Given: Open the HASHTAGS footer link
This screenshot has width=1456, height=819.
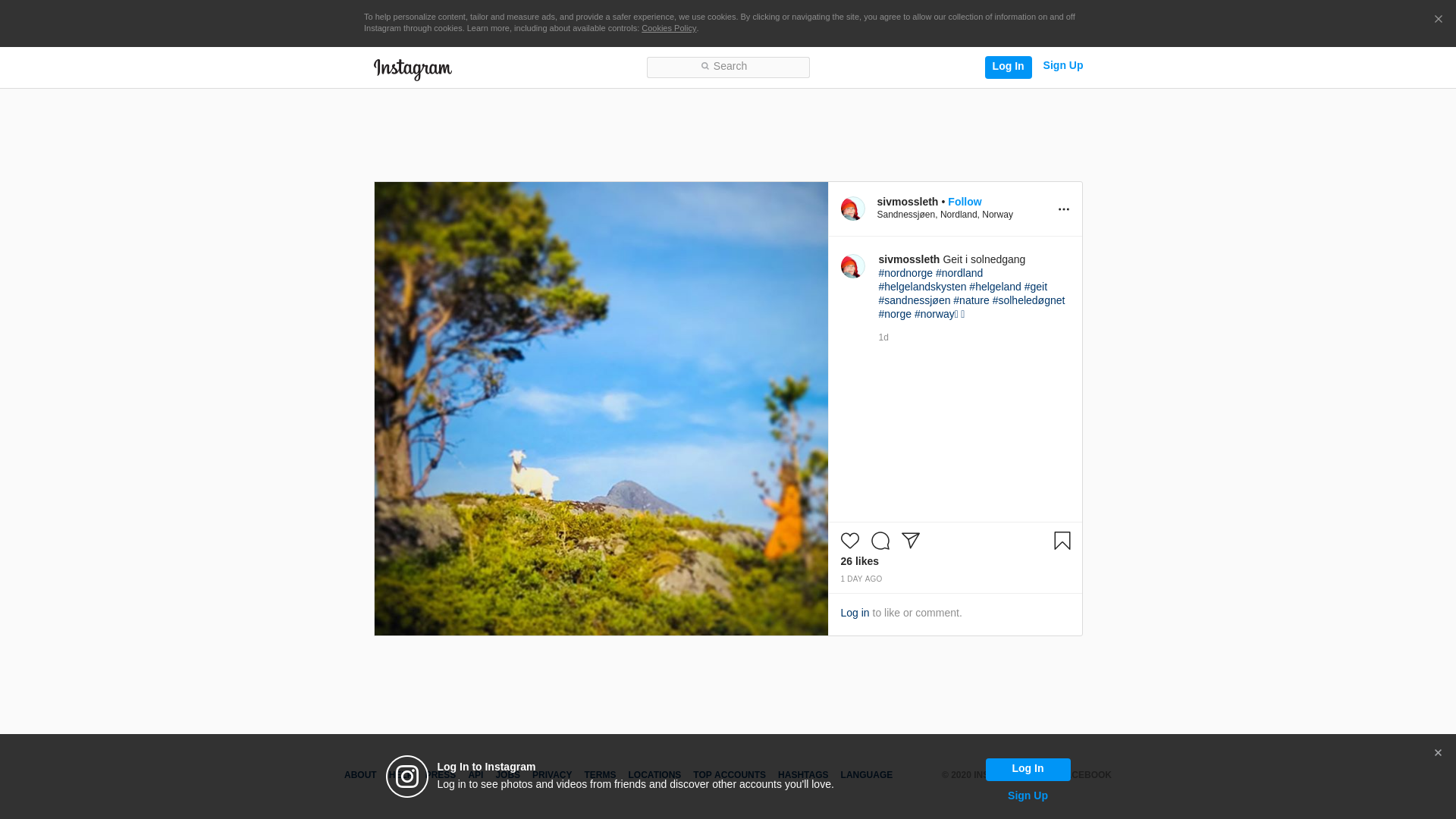Looking at the screenshot, I should click(x=802, y=775).
